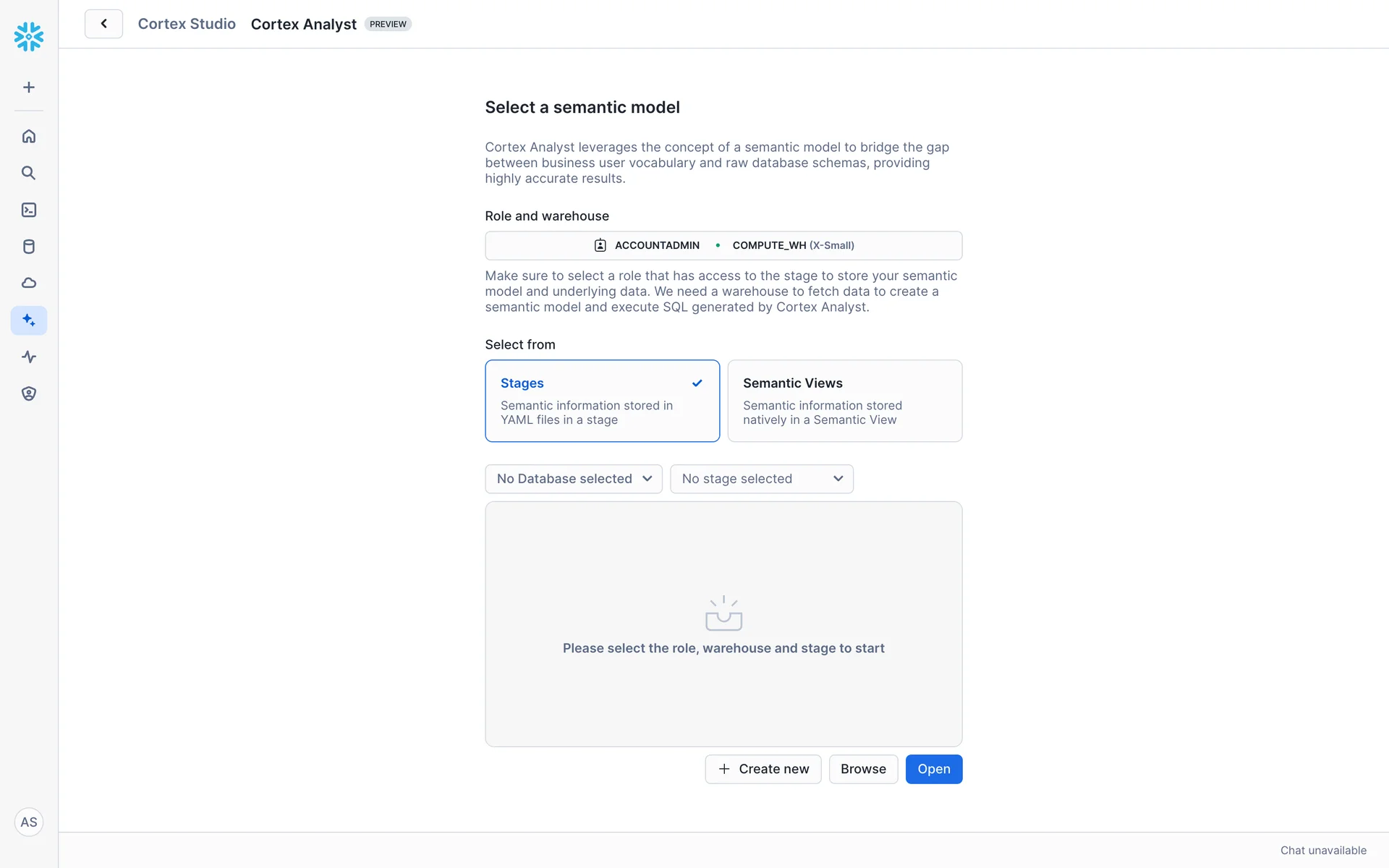Screen dimensions: 1389x868
Task: Click the Admin shield icon in sidebar
Action: (x=29, y=393)
